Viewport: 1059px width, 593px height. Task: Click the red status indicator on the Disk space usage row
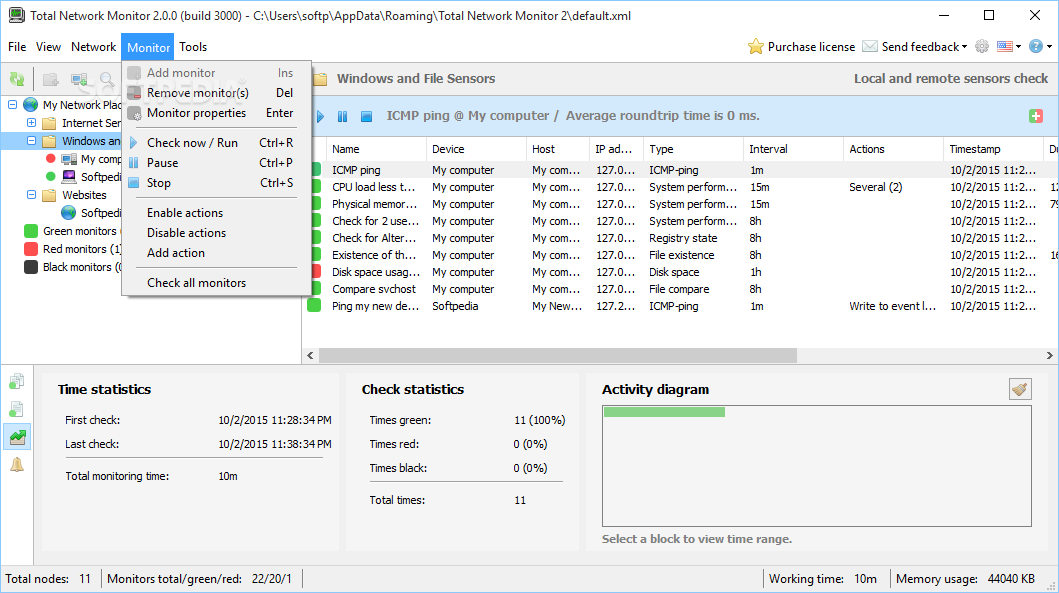tap(315, 272)
